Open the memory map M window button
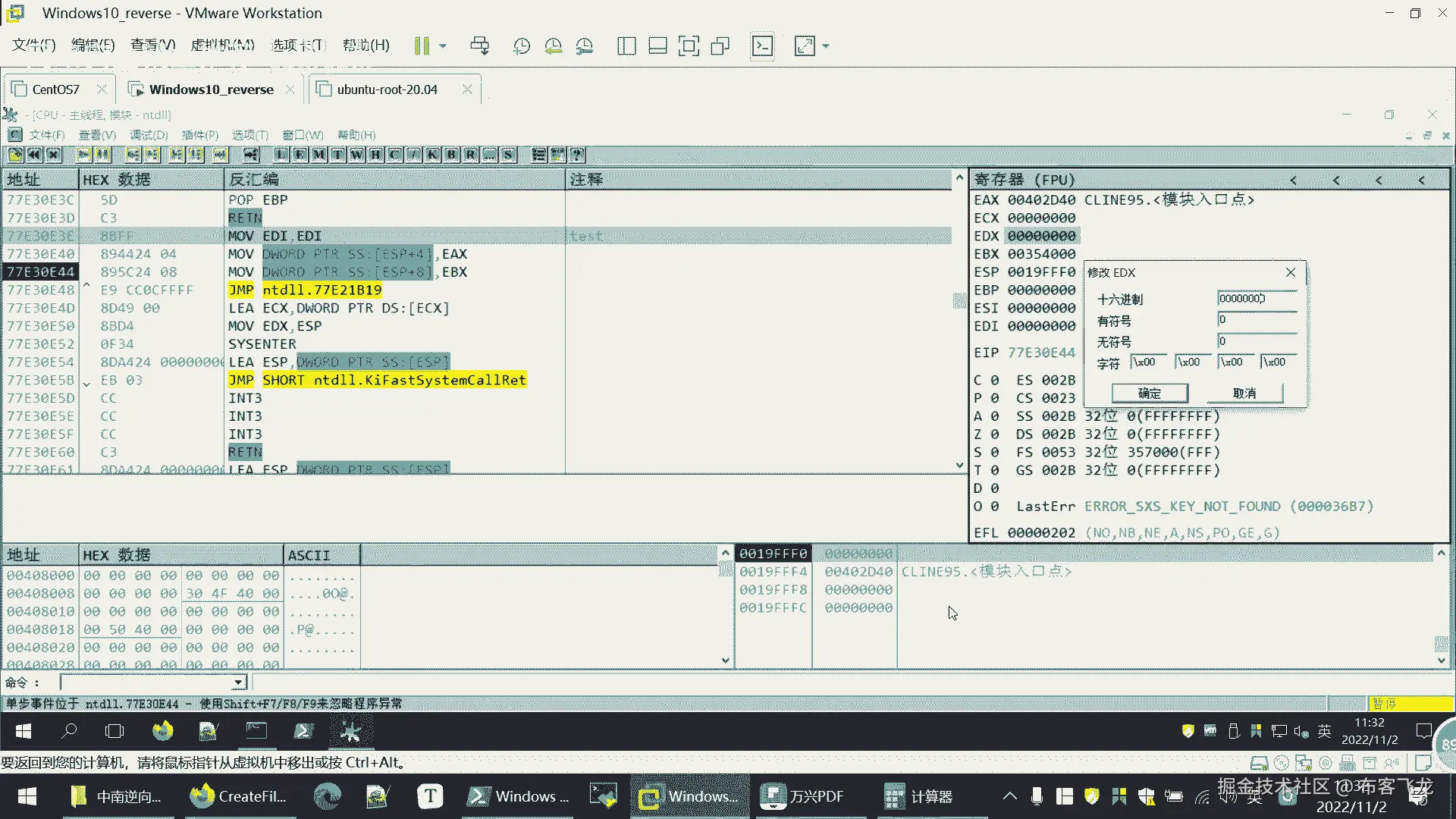The height and width of the screenshot is (819, 1456). tap(318, 155)
